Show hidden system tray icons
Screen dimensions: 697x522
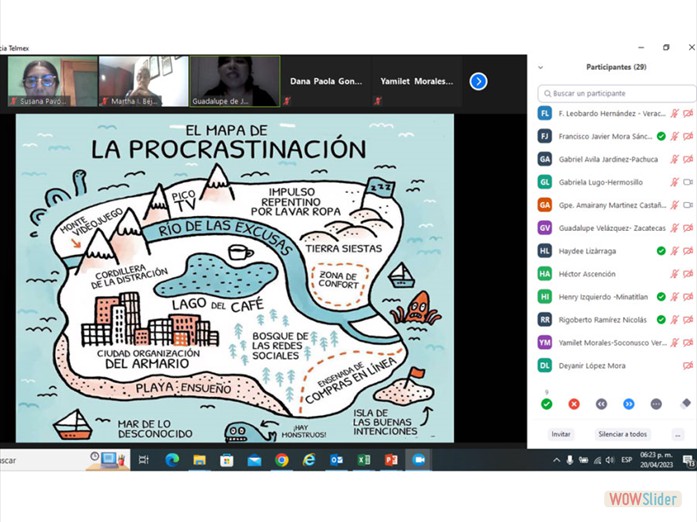[x=556, y=460]
